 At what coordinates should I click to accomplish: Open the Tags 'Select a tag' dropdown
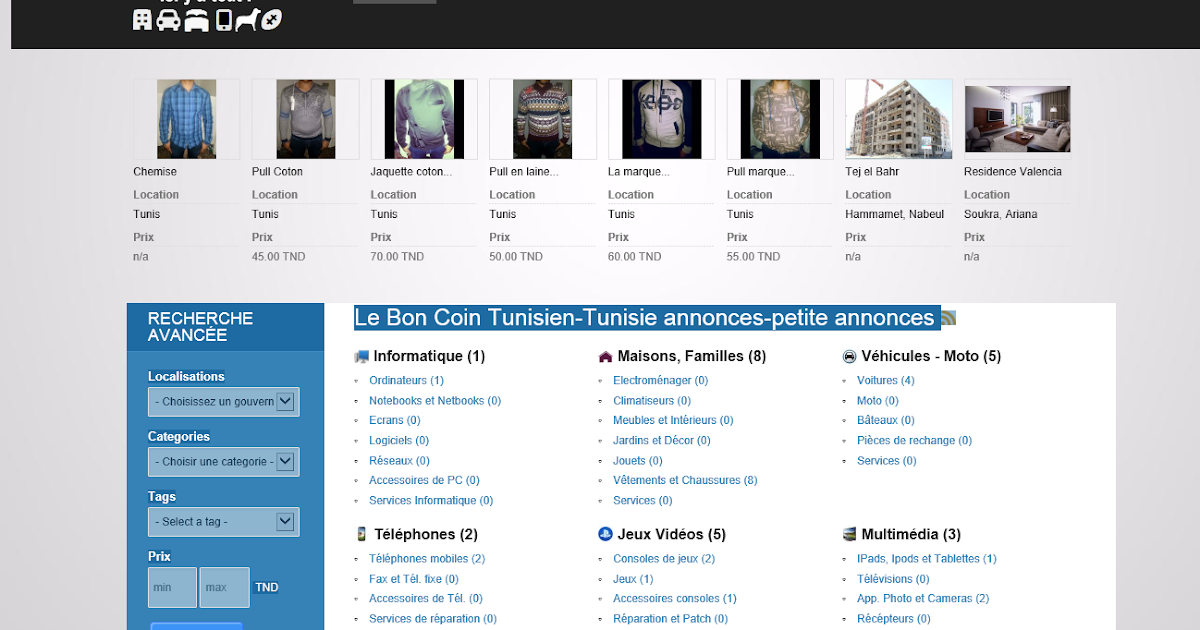(223, 522)
